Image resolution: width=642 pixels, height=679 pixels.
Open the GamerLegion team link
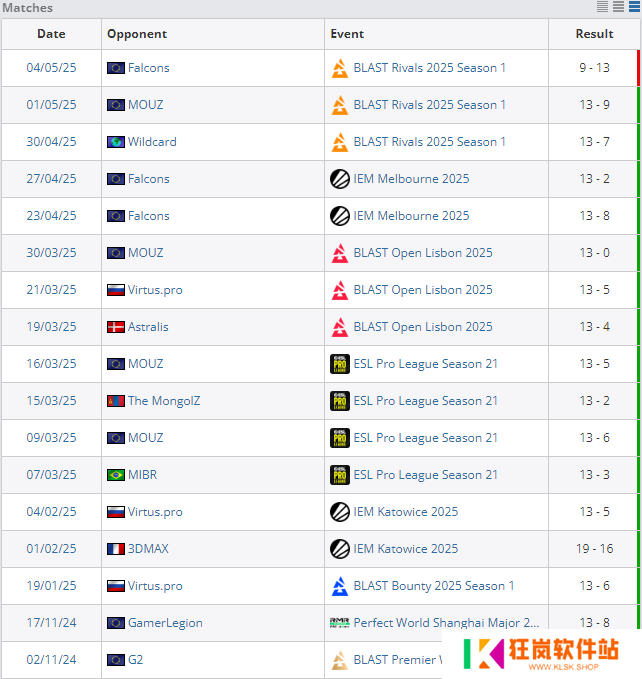pos(165,623)
